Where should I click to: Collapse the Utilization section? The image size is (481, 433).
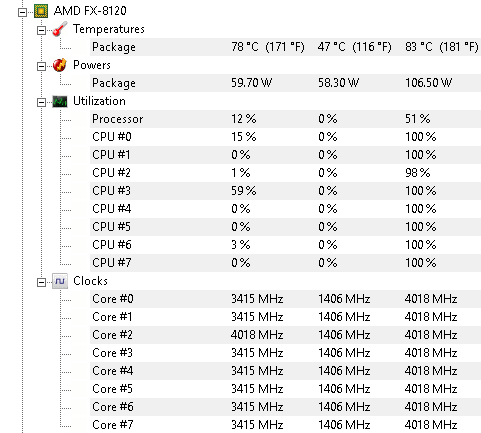(x=41, y=103)
